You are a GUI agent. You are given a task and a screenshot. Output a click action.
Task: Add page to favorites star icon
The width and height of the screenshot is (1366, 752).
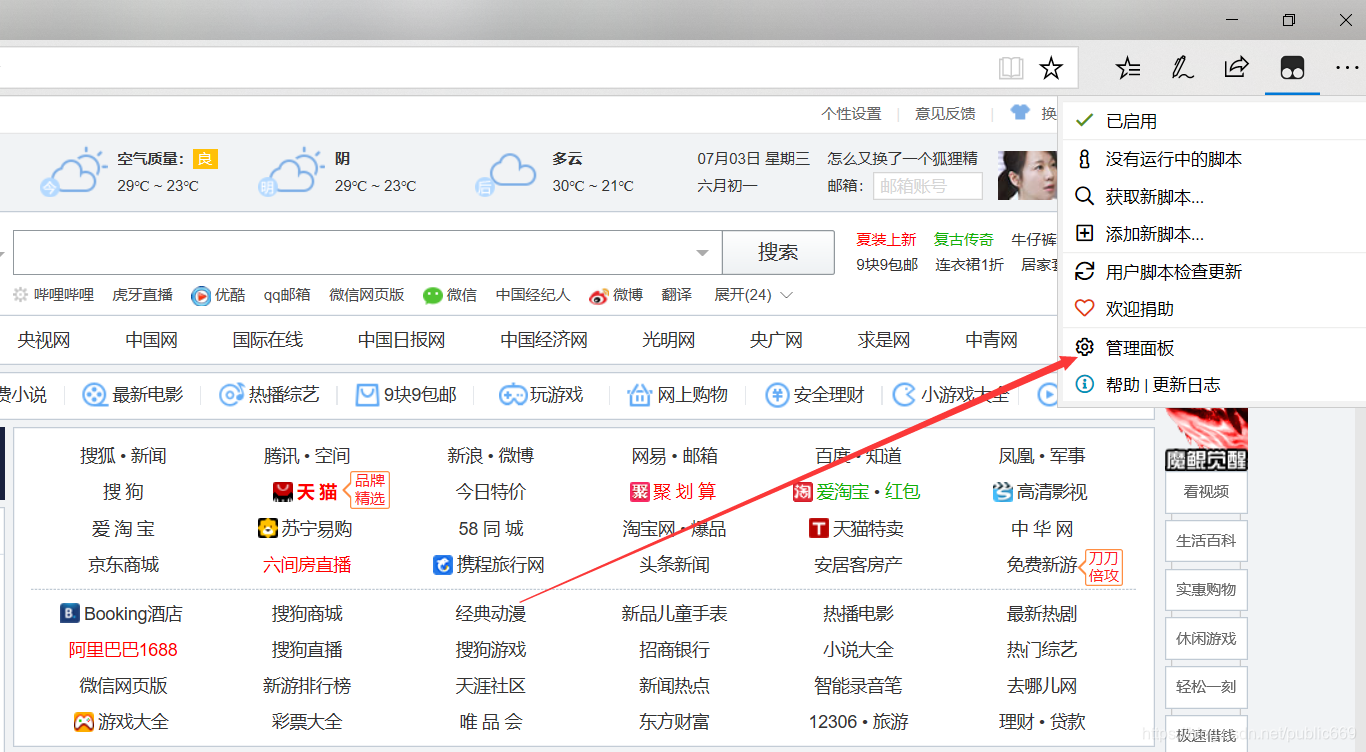(1051, 68)
